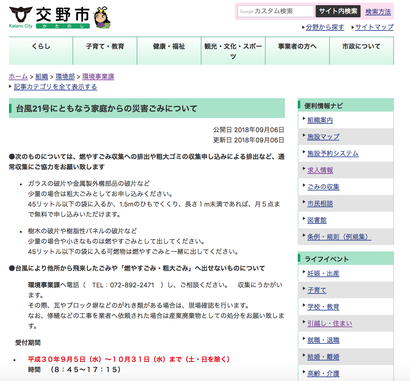Open 結婚・離婚 life event link
Image resolution: width=410 pixels, height=381 pixels.
[x=323, y=357]
